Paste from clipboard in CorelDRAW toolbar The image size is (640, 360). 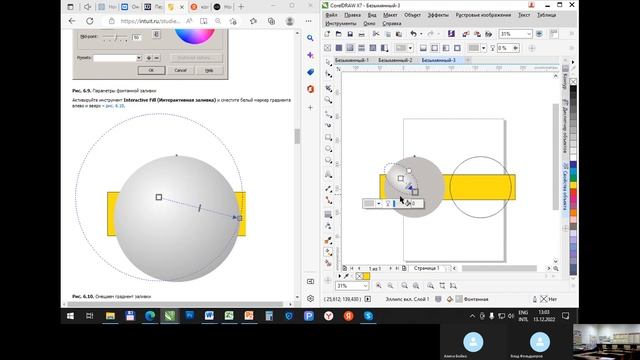pyautogui.click(x=399, y=34)
